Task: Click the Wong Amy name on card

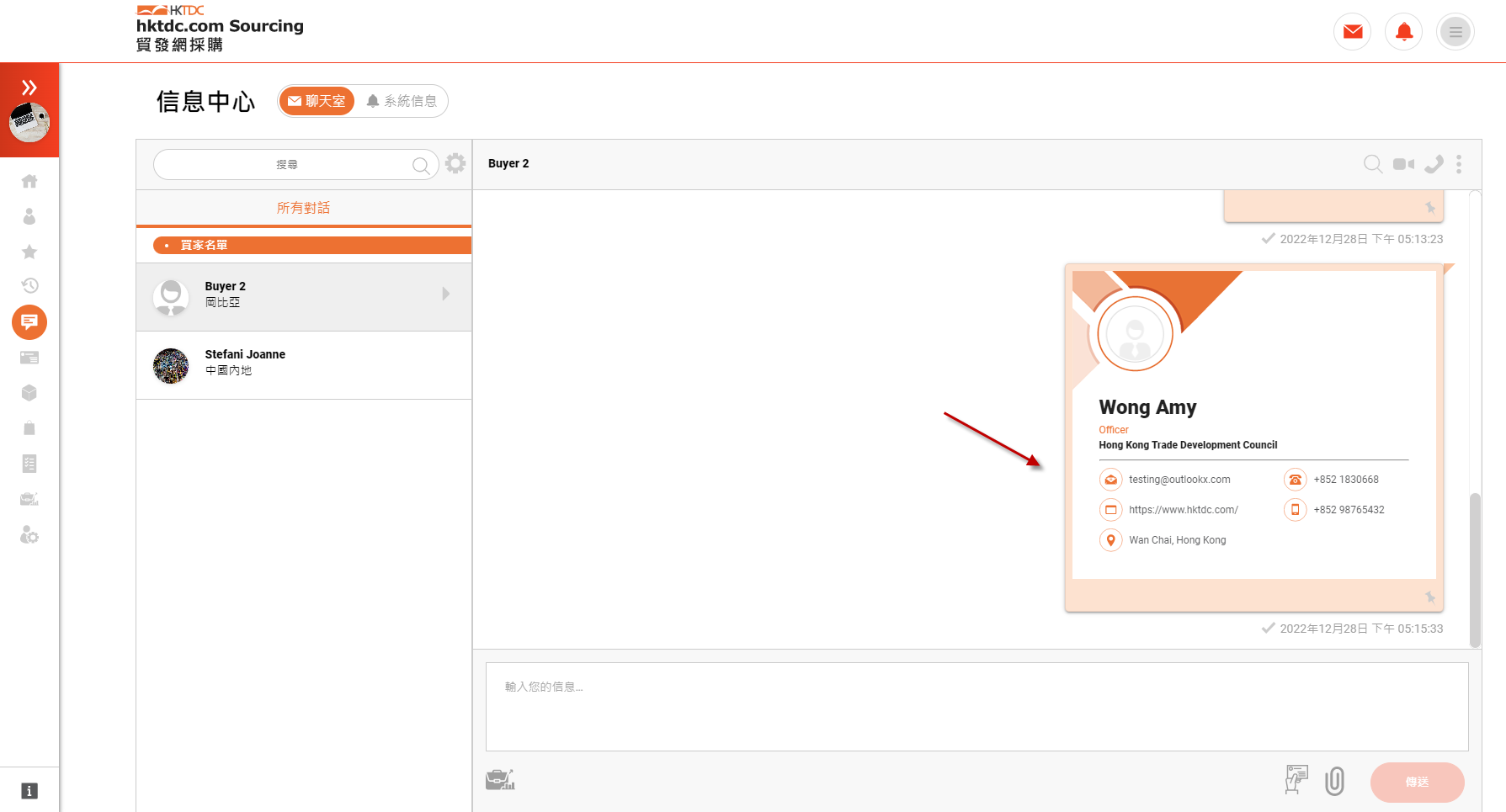Action: [1147, 407]
